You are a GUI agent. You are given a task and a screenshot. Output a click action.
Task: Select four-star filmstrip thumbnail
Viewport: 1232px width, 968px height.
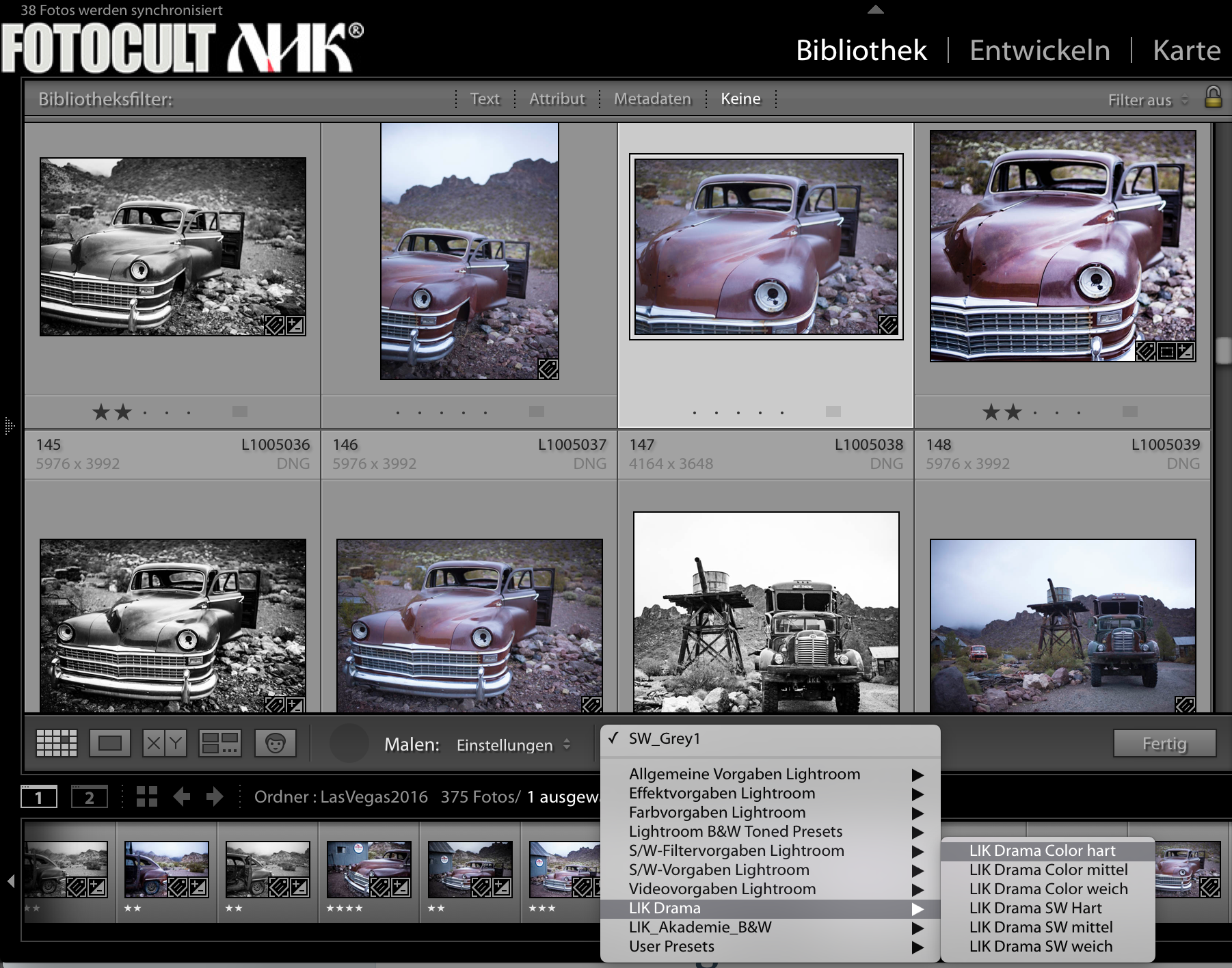point(369,870)
